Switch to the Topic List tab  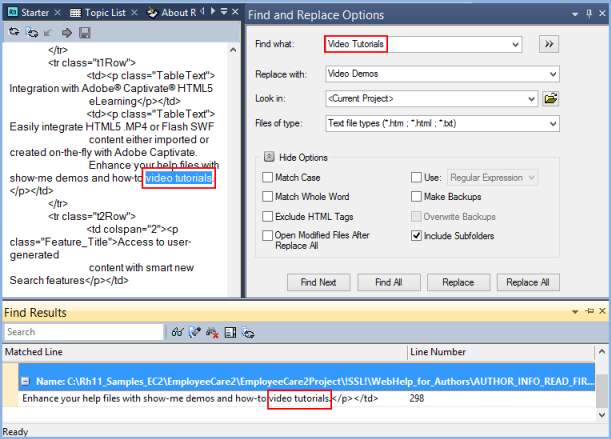tap(103, 13)
